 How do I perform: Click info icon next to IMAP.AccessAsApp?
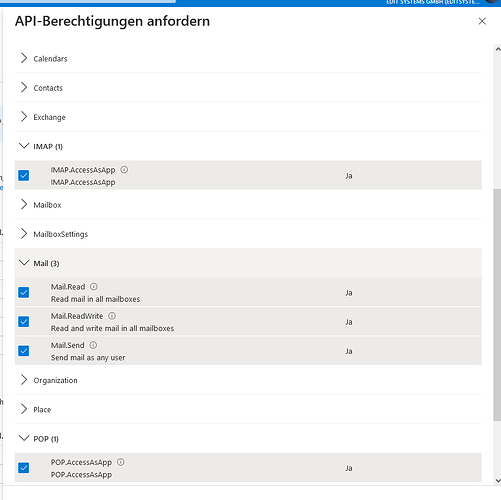[x=124, y=170]
